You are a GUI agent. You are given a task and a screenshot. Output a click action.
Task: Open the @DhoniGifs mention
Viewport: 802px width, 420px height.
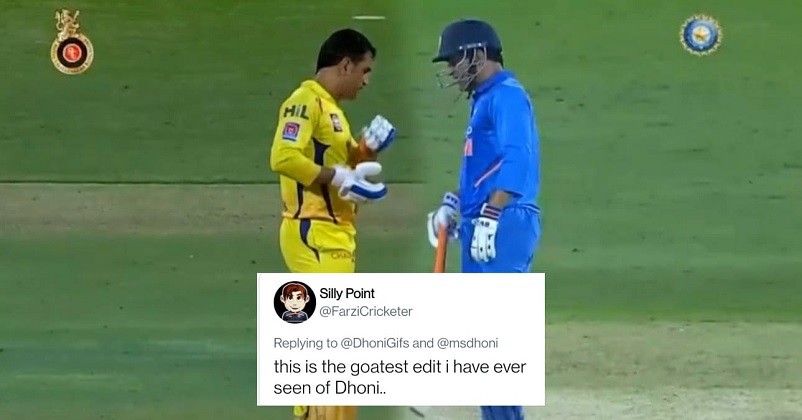(375, 343)
